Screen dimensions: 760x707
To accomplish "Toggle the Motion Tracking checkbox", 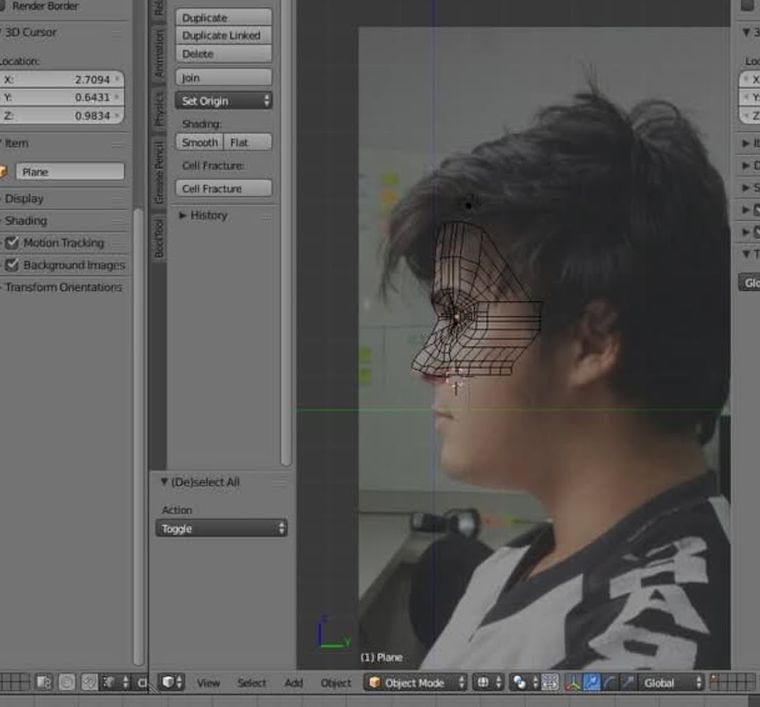I will [12, 242].
